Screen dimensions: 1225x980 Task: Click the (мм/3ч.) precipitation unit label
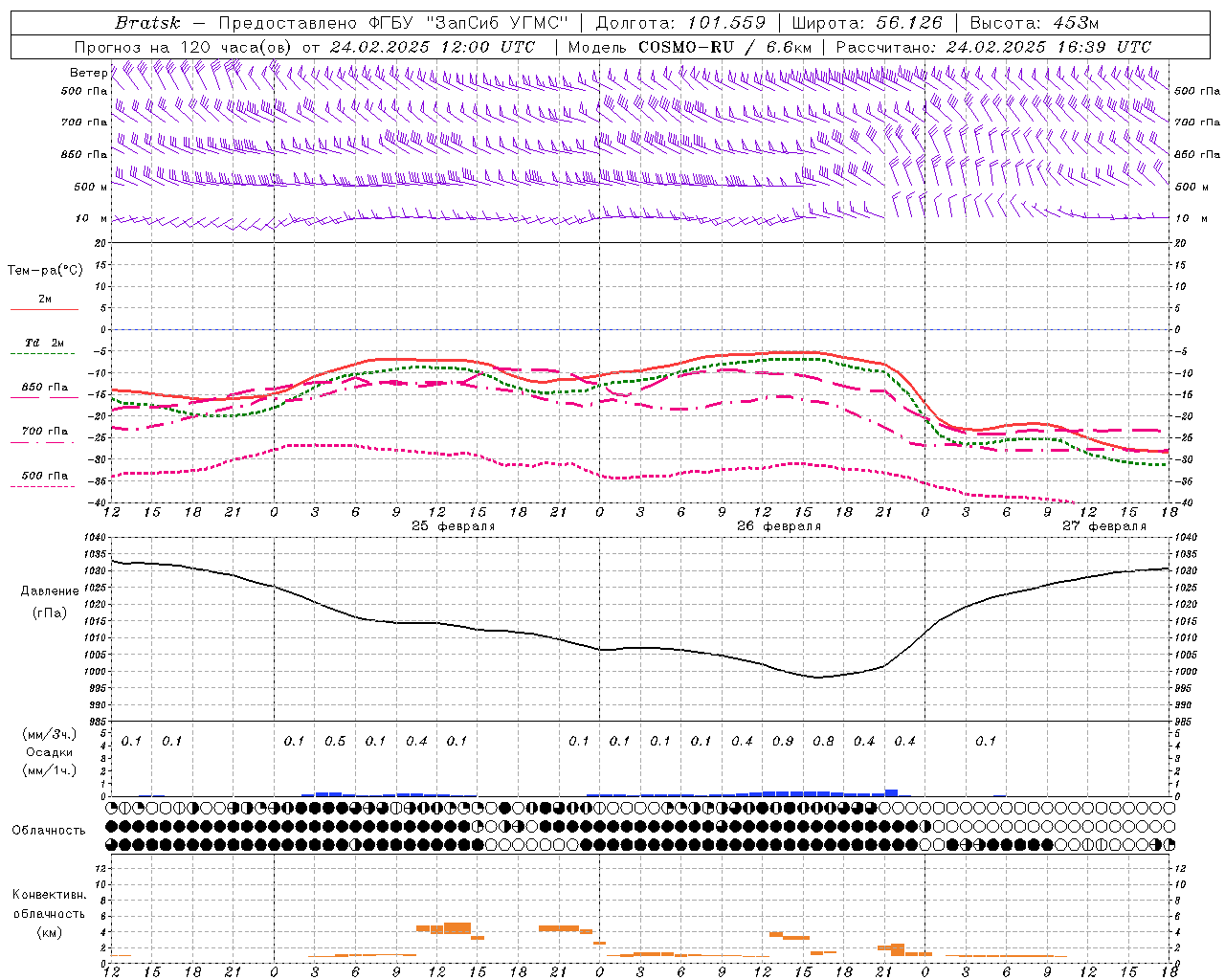50,734
